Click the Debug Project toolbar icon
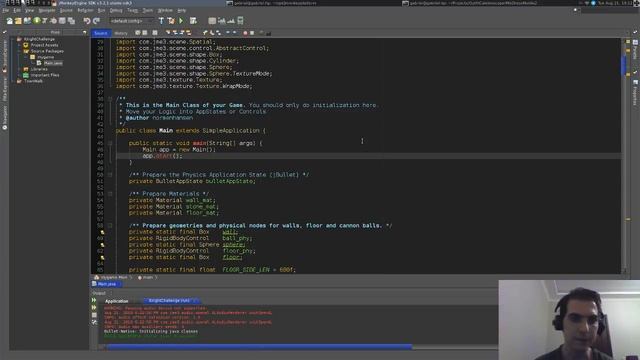The height and width of the screenshot is (360, 640). (x=193, y=21)
